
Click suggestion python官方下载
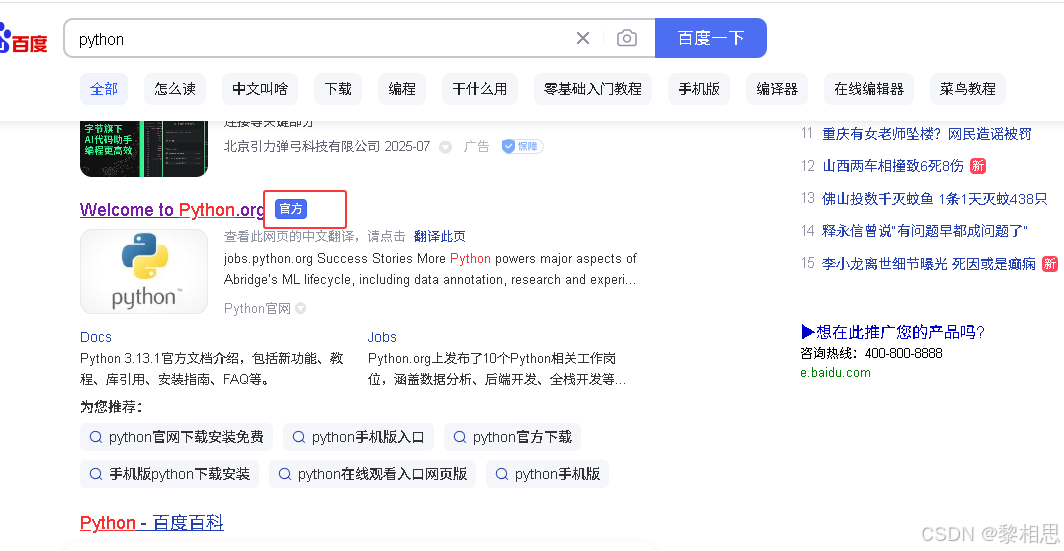(512, 437)
